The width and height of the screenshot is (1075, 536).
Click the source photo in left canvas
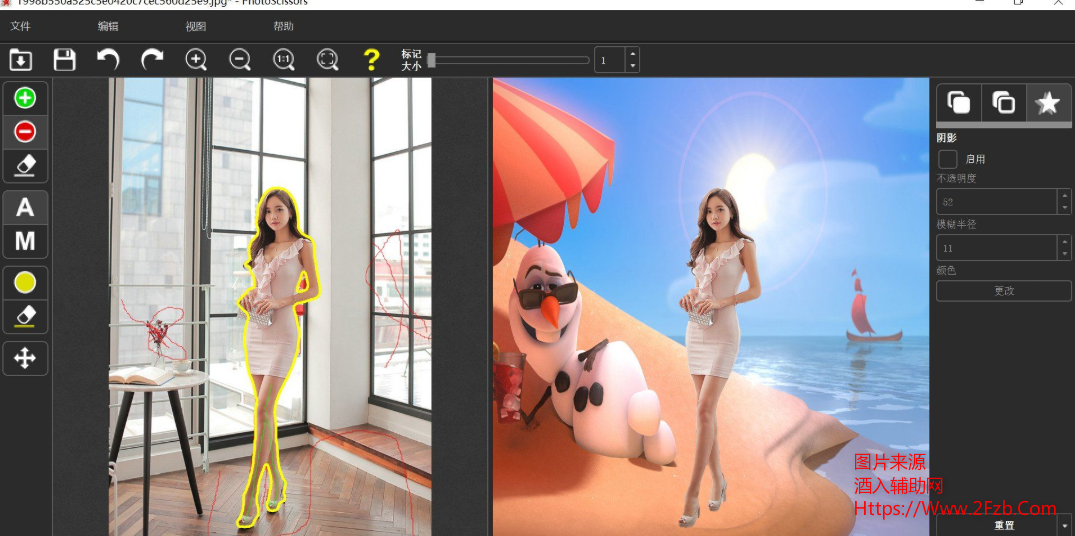tap(270, 306)
